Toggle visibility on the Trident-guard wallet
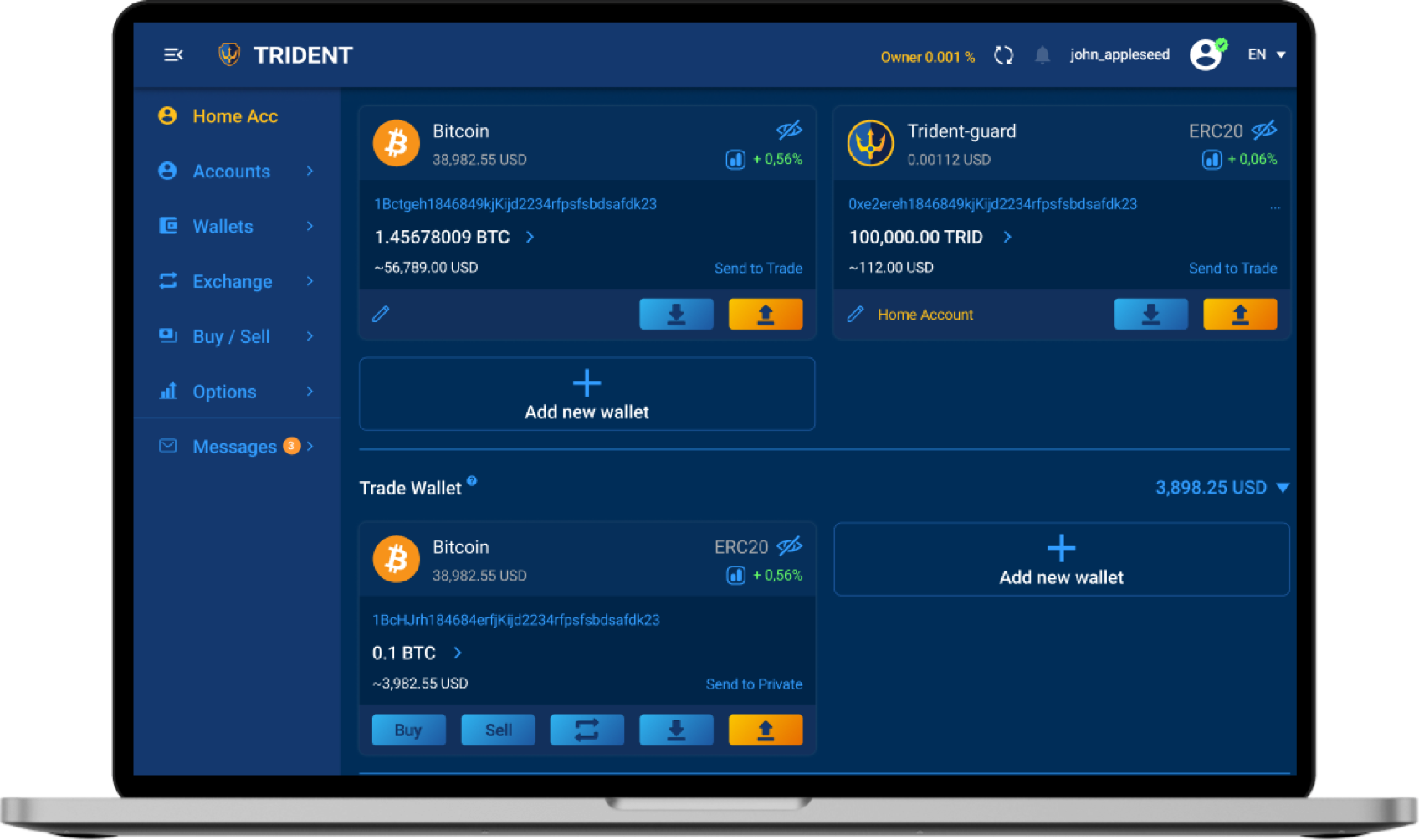 pos(1264,131)
